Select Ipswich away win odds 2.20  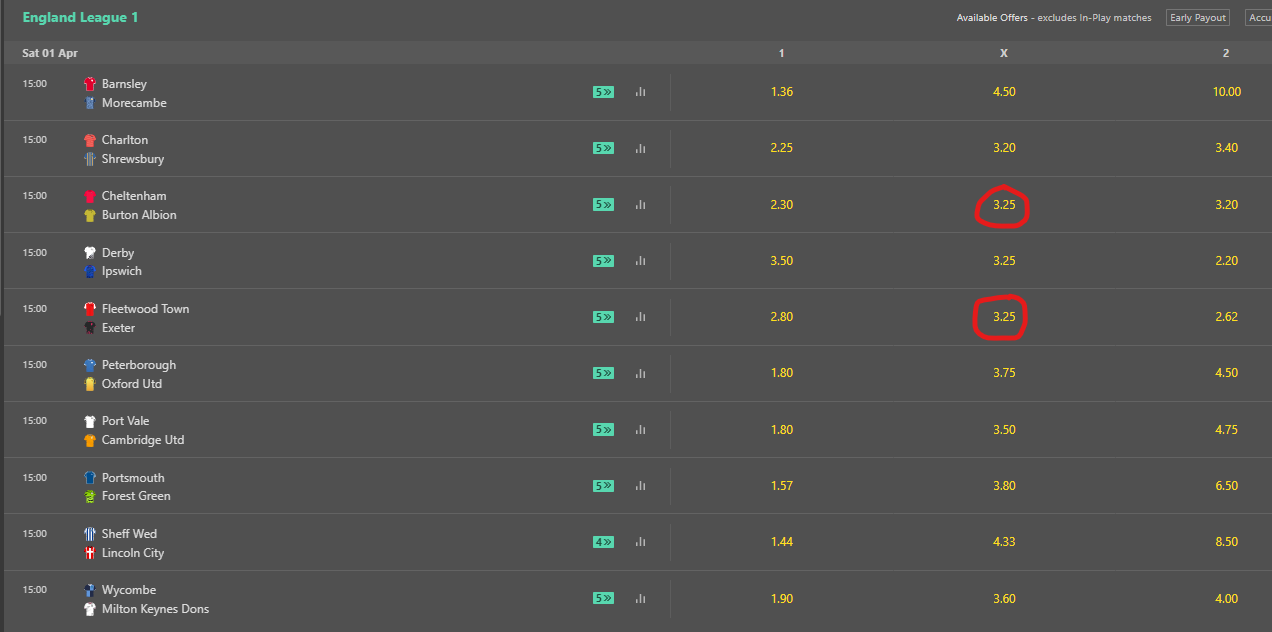point(1226,261)
